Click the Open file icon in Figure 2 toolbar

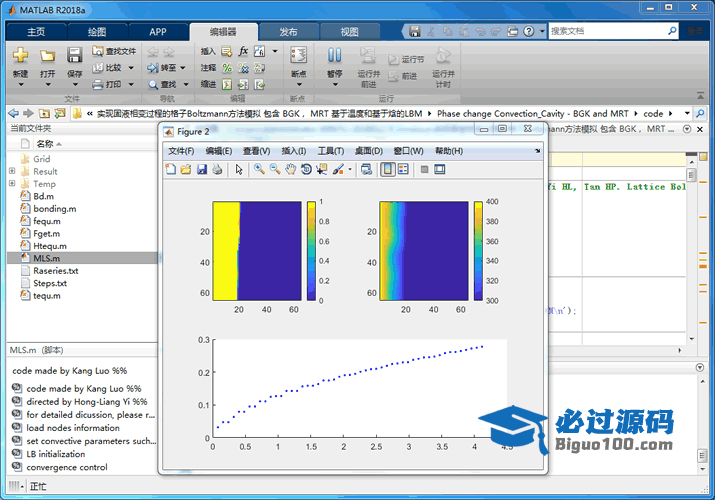click(186, 170)
